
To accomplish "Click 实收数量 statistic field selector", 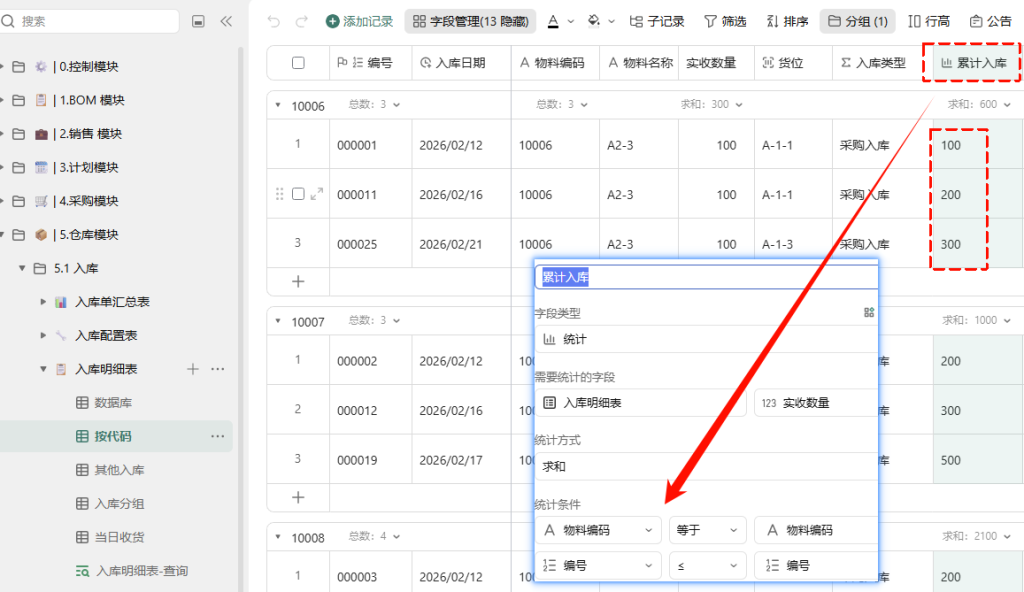I will point(816,403).
